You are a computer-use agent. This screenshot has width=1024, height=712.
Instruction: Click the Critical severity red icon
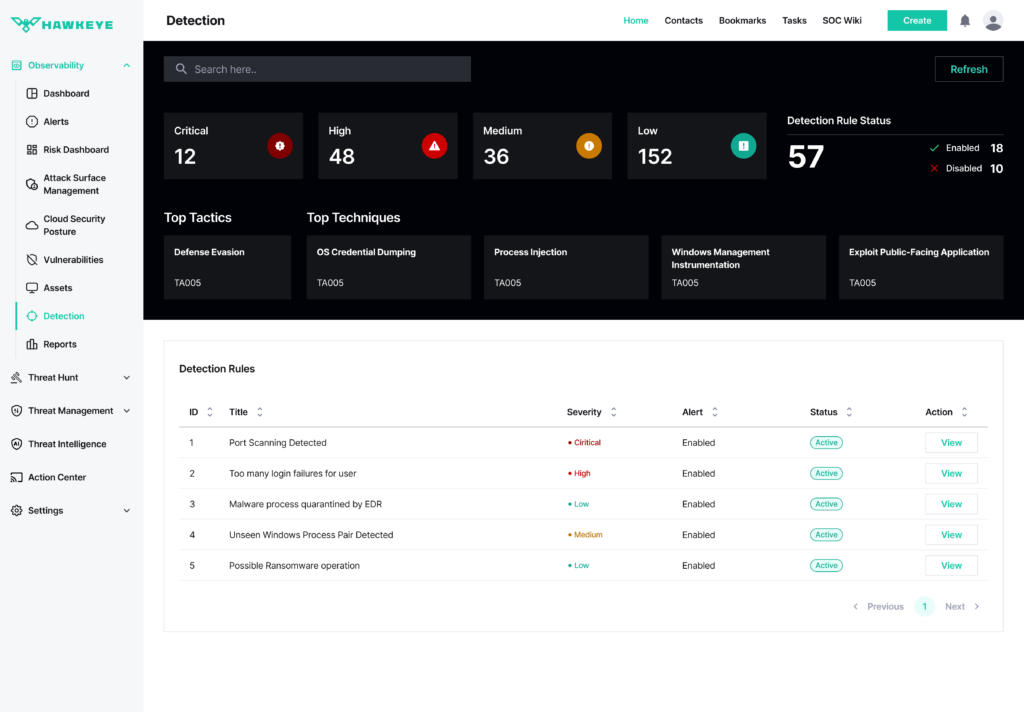tap(280, 146)
